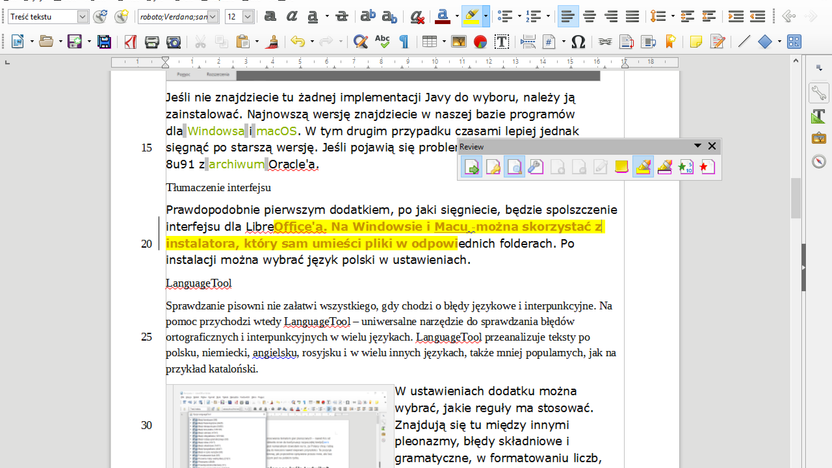
Task: Insert a table
Action: pyautogui.click(x=429, y=41)
